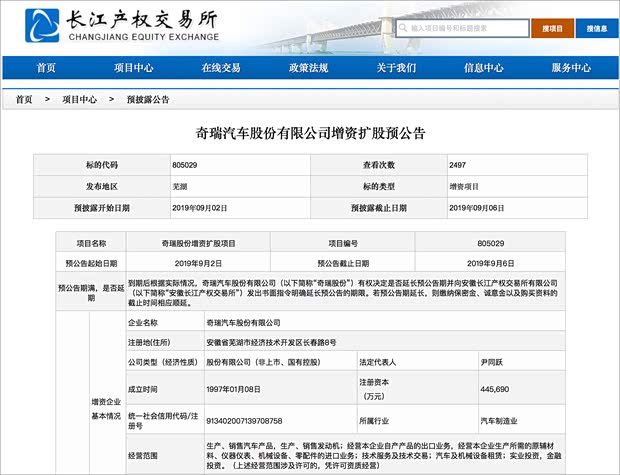Click the project name 奇瑞股份增资扩股项目 cell
Image resolution: width=620 pixels, height=475 pixels.
pos(198,243)
